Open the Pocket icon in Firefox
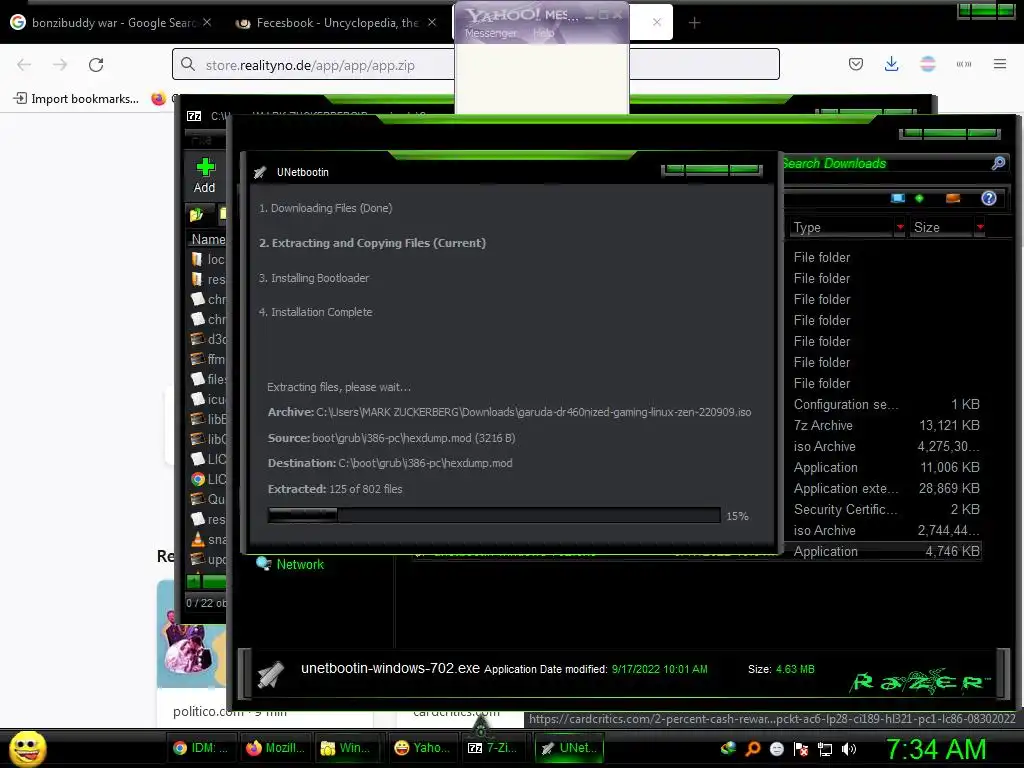The height and width of the screenshot is (768, 1024). [x=856, y=64]
